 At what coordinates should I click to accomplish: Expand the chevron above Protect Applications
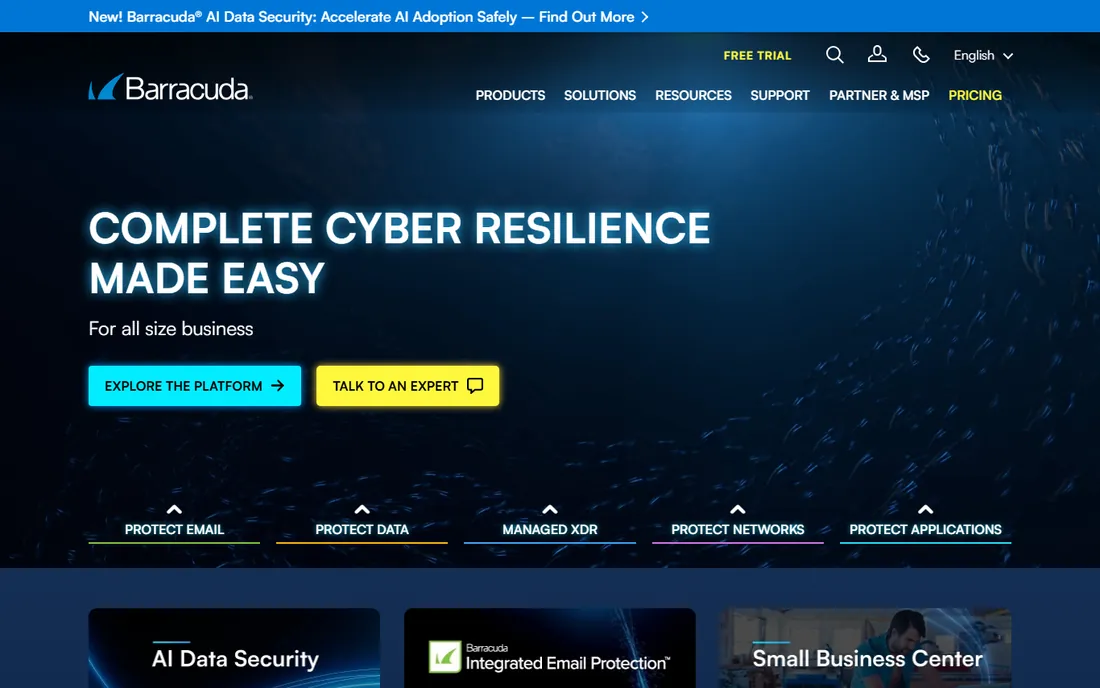point(925,509)
